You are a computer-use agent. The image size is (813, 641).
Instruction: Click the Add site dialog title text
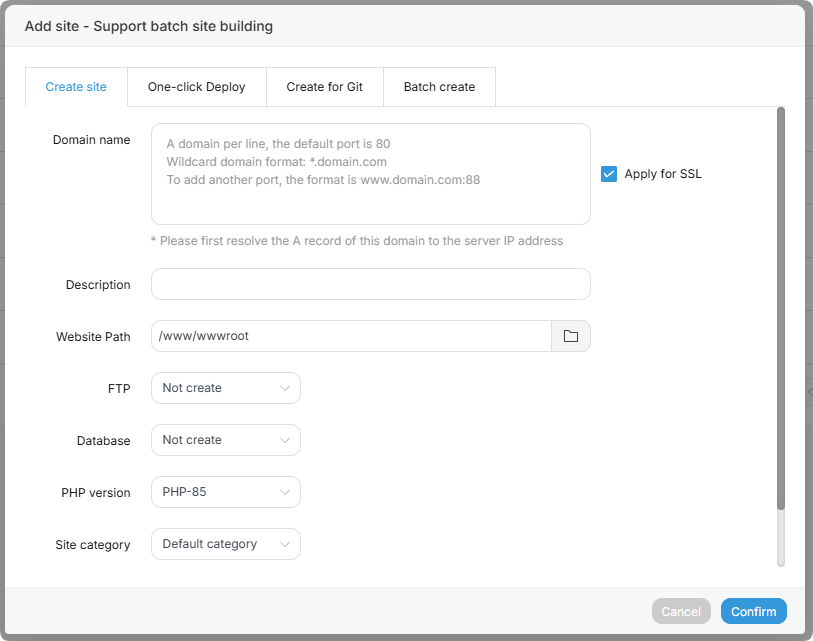[149, 26]
